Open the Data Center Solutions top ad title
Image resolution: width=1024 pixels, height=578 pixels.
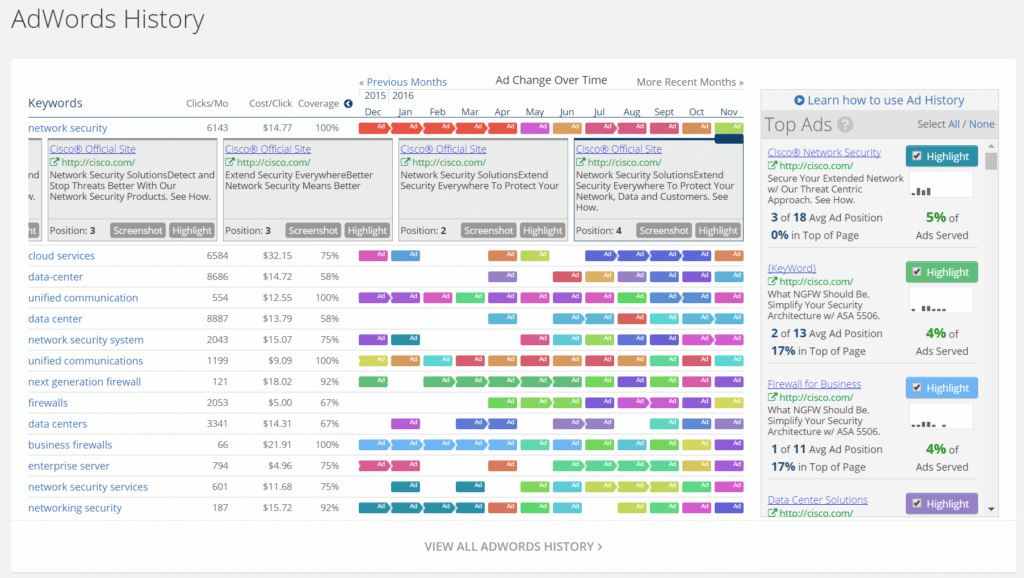pos(818,500)
